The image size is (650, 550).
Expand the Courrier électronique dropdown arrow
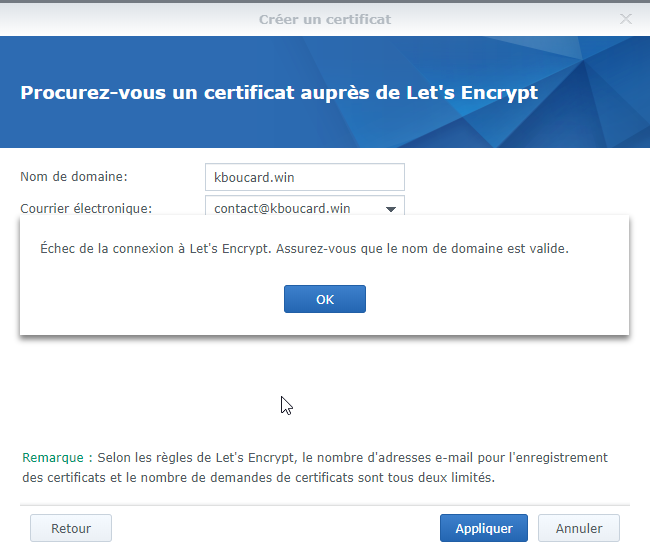pos(391,208)
